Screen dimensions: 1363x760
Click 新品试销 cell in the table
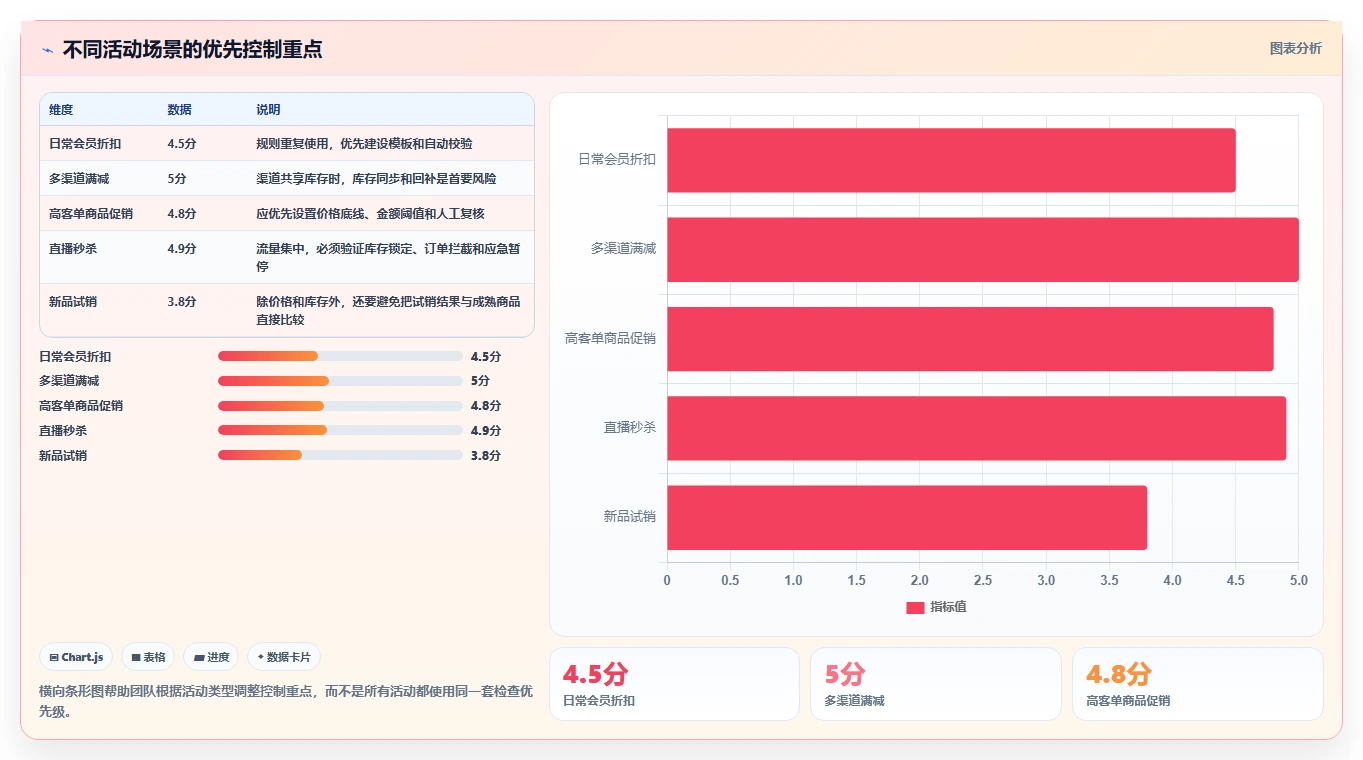tap(73, 302)
